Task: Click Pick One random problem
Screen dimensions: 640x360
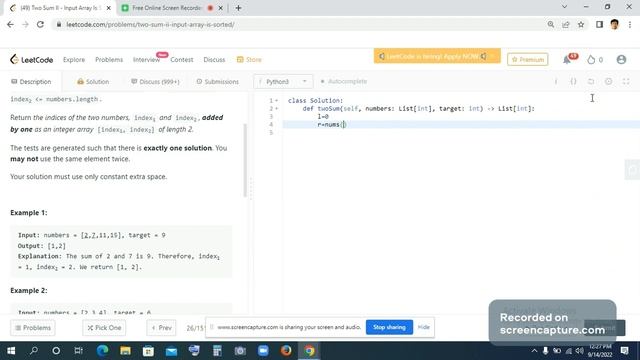Action: [x=104, y=328]
